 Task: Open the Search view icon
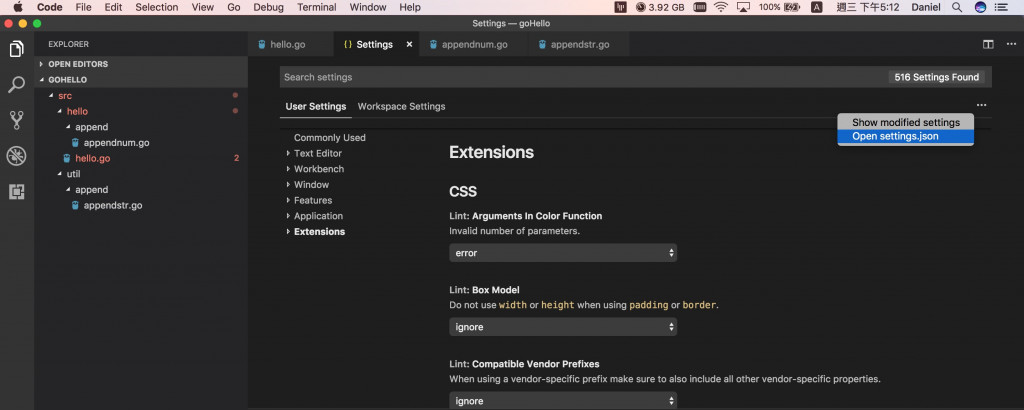[16, 85]
